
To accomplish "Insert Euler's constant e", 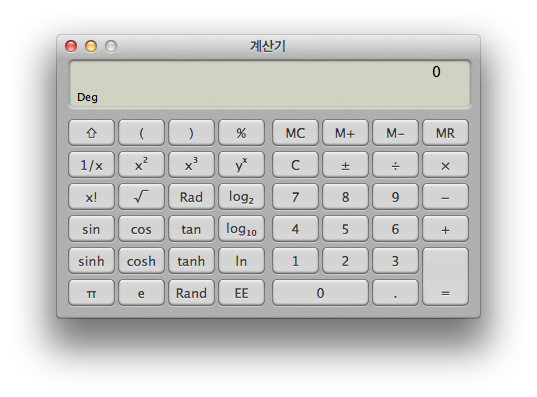I will (x=141, y=293).
